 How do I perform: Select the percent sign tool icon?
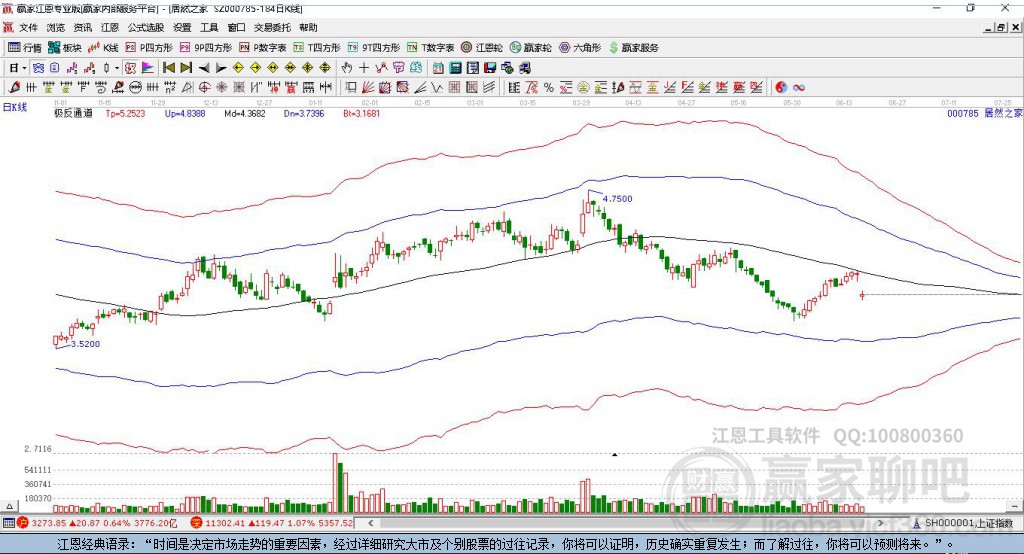click(549, 87)
